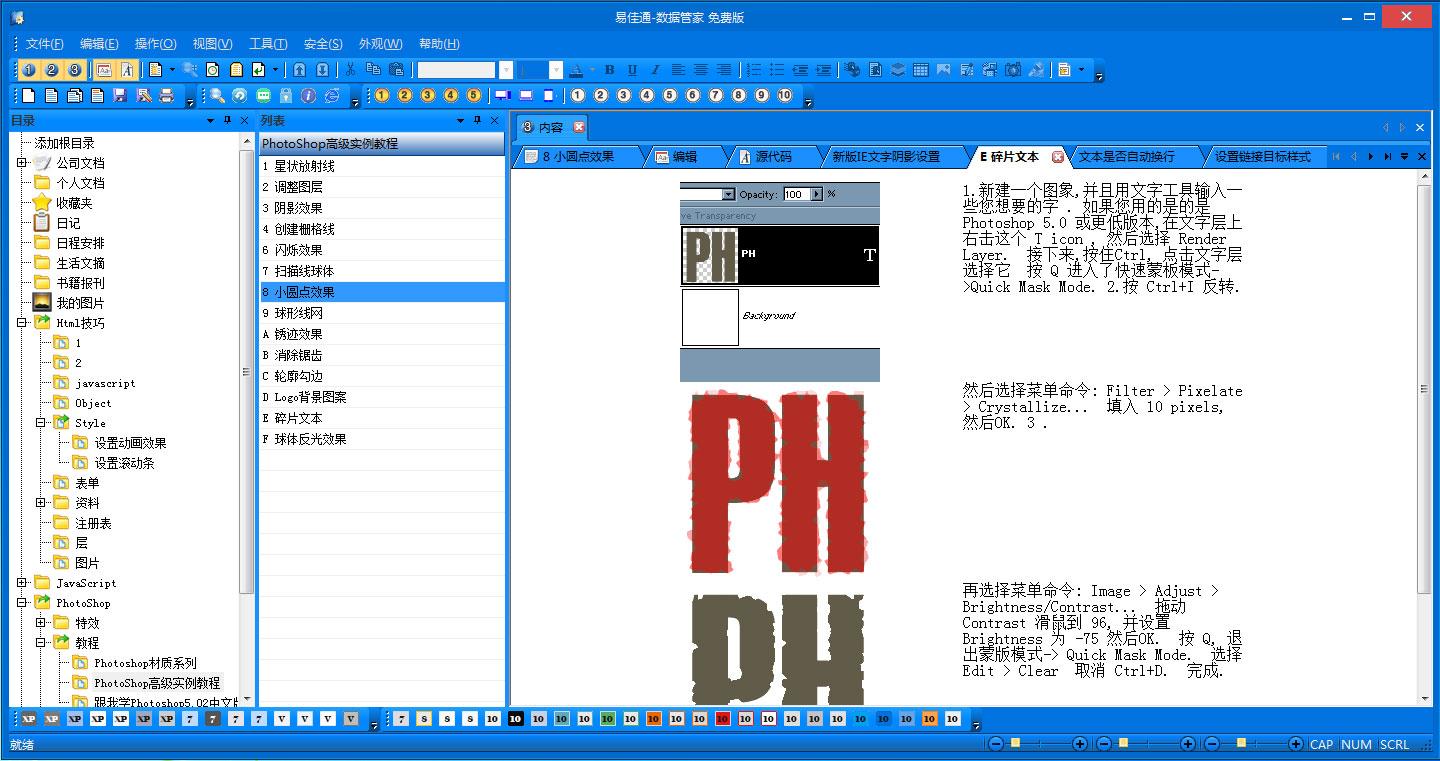Click the black highlighted 10 style icon
This screenshot has width=1440, height=761.
(x=515, y=719)
